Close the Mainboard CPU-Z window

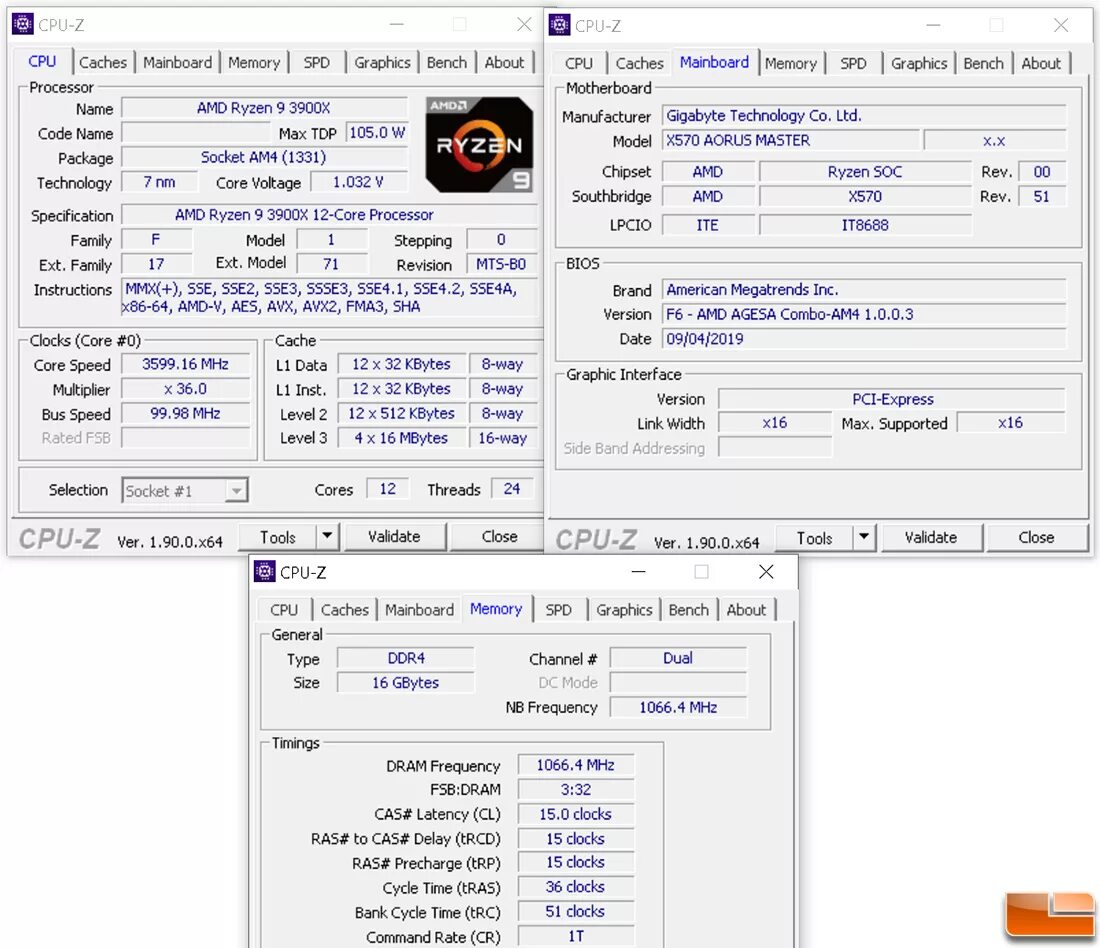[x=1061, y=25]
